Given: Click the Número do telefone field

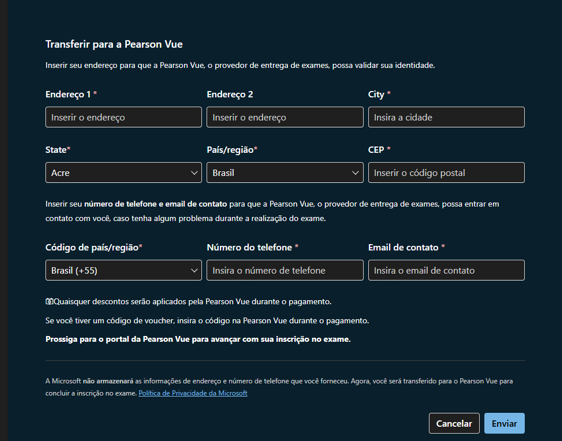Looking at the screenshot, I should pyautogui.click(x=285, y=270).
